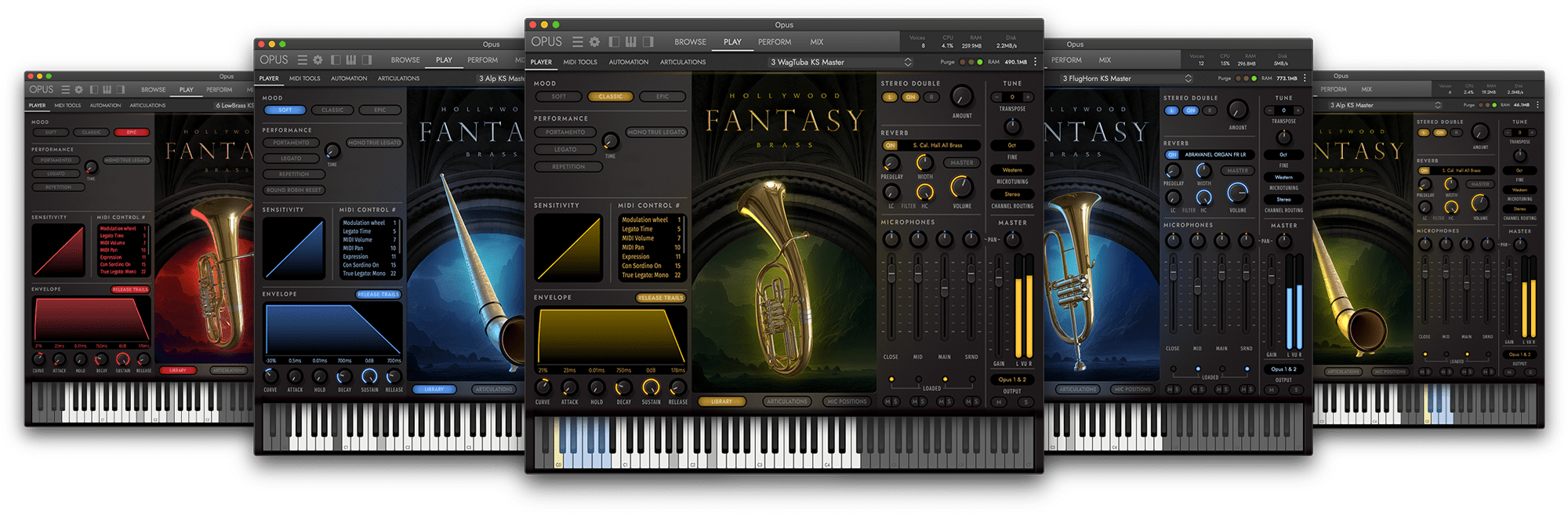The height and width of the screenshot is (515, 1568).
Task: Open the hamburger menu in the WagTuba window
Action: click(578, 42)
